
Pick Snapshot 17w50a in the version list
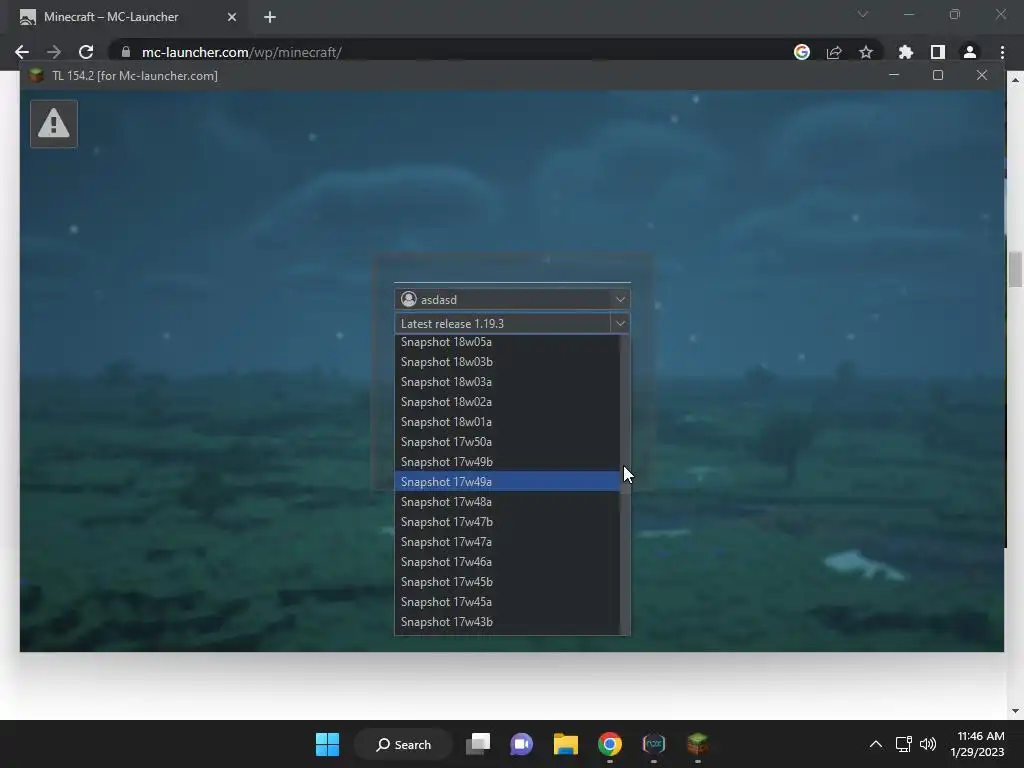point(507,441)
